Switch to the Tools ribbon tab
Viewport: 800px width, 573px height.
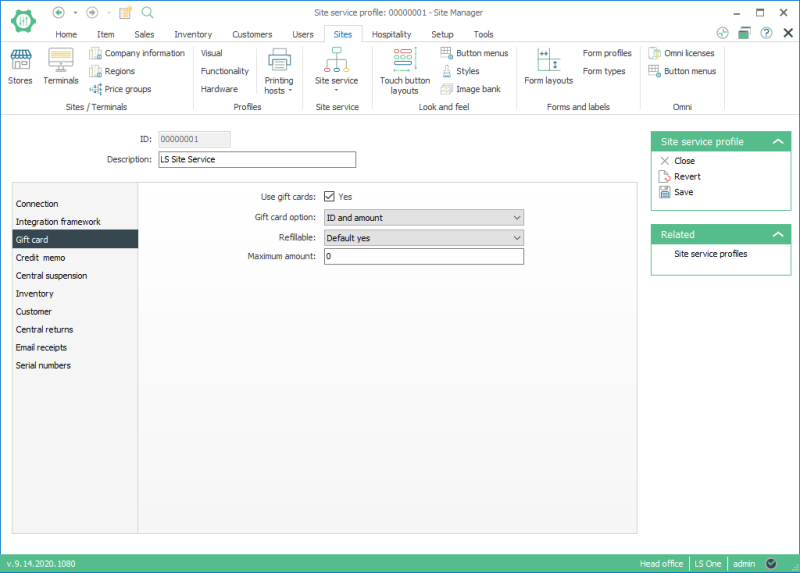483,34
